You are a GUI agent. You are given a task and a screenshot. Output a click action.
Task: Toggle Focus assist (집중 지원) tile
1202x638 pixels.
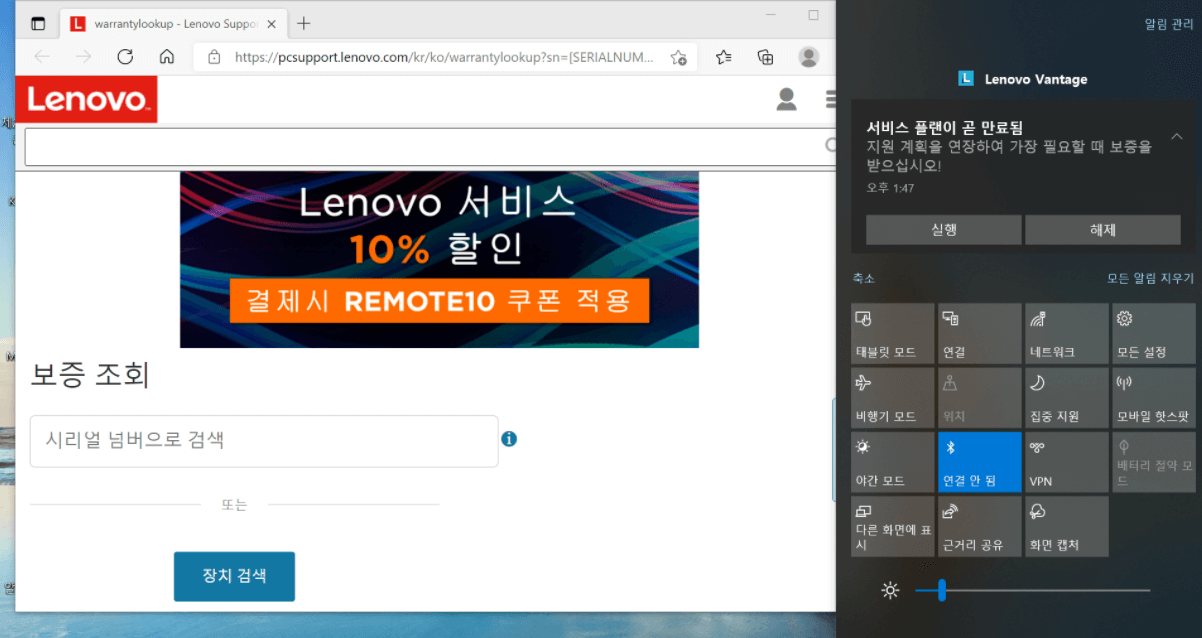pyautogui.click(x=1066, y=397)
